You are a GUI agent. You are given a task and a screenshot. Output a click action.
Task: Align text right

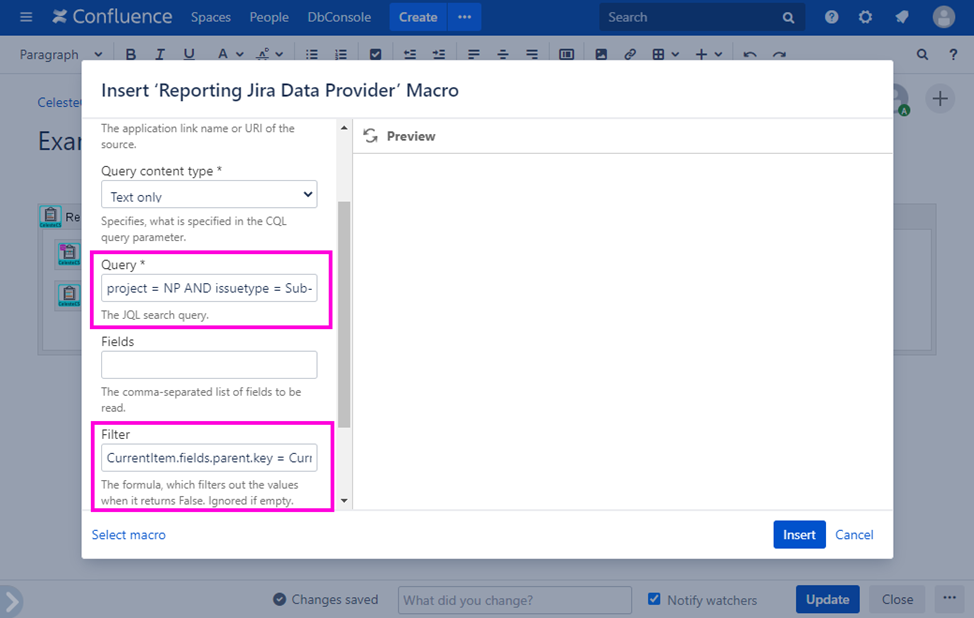532,55
